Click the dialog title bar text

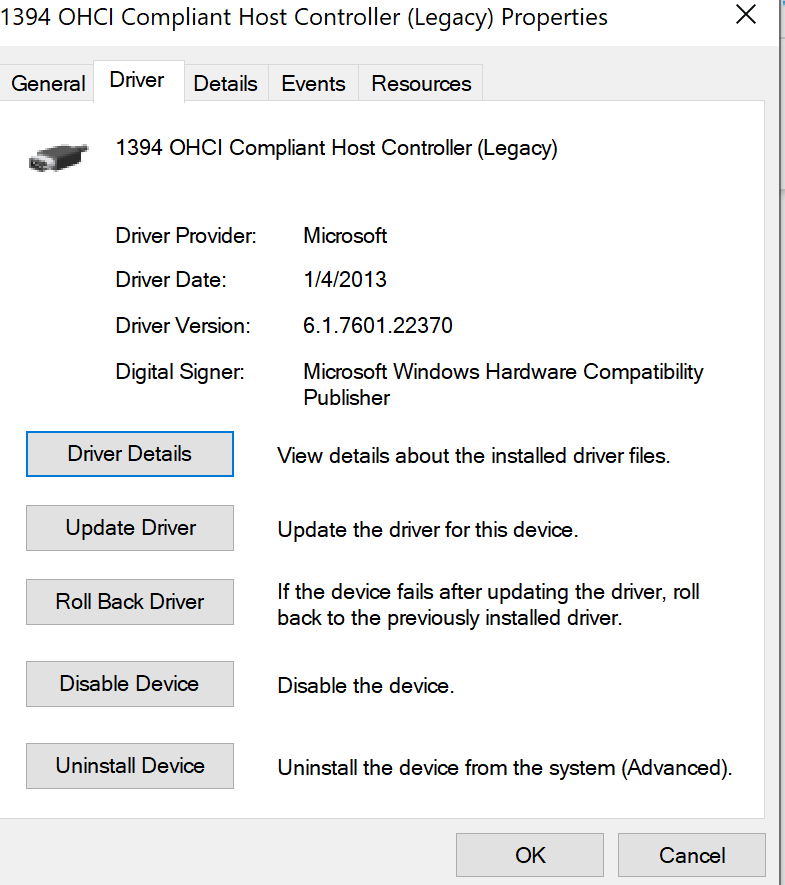click(x=304, y=17)
